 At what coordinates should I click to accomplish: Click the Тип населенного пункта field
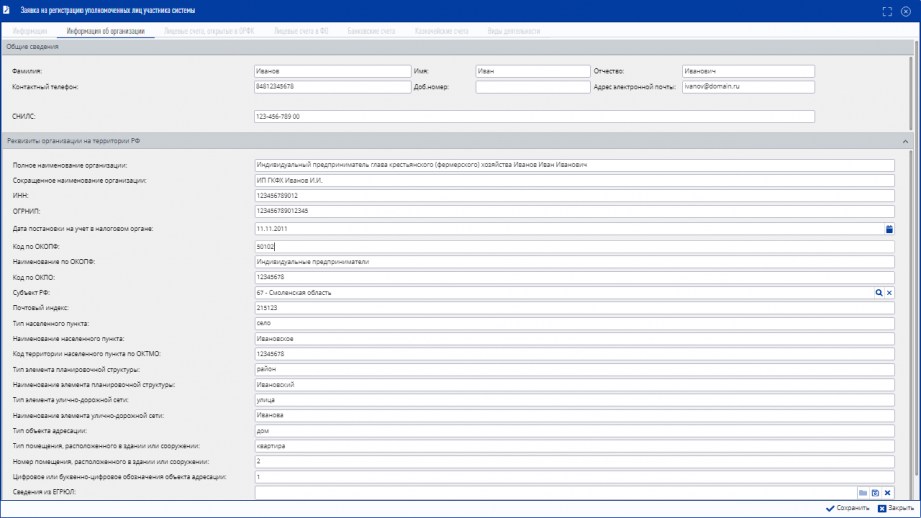(x=574, y=323)
